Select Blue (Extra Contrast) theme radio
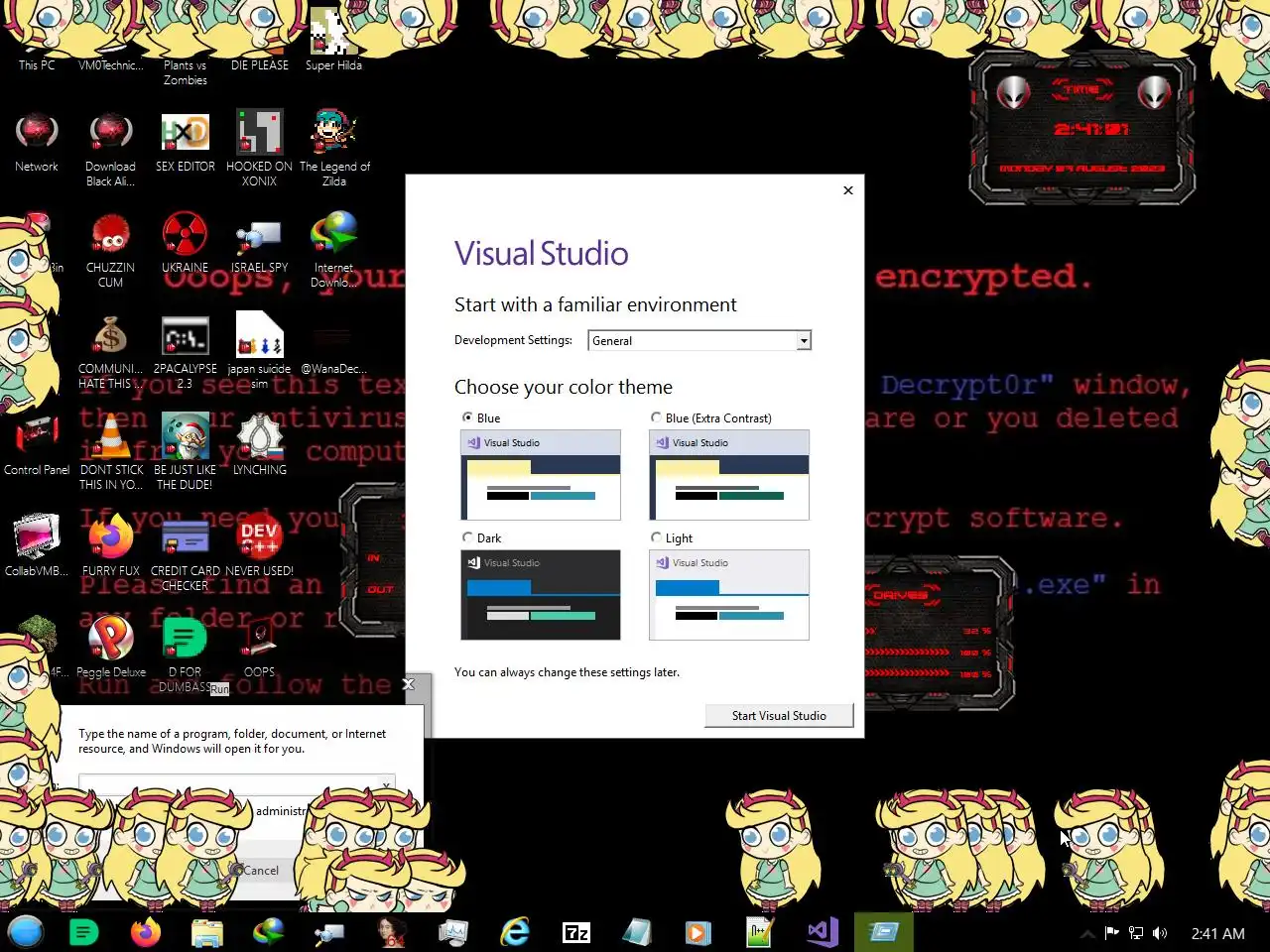The width and height of the screenshot is (1270, 952). [656, 417]
